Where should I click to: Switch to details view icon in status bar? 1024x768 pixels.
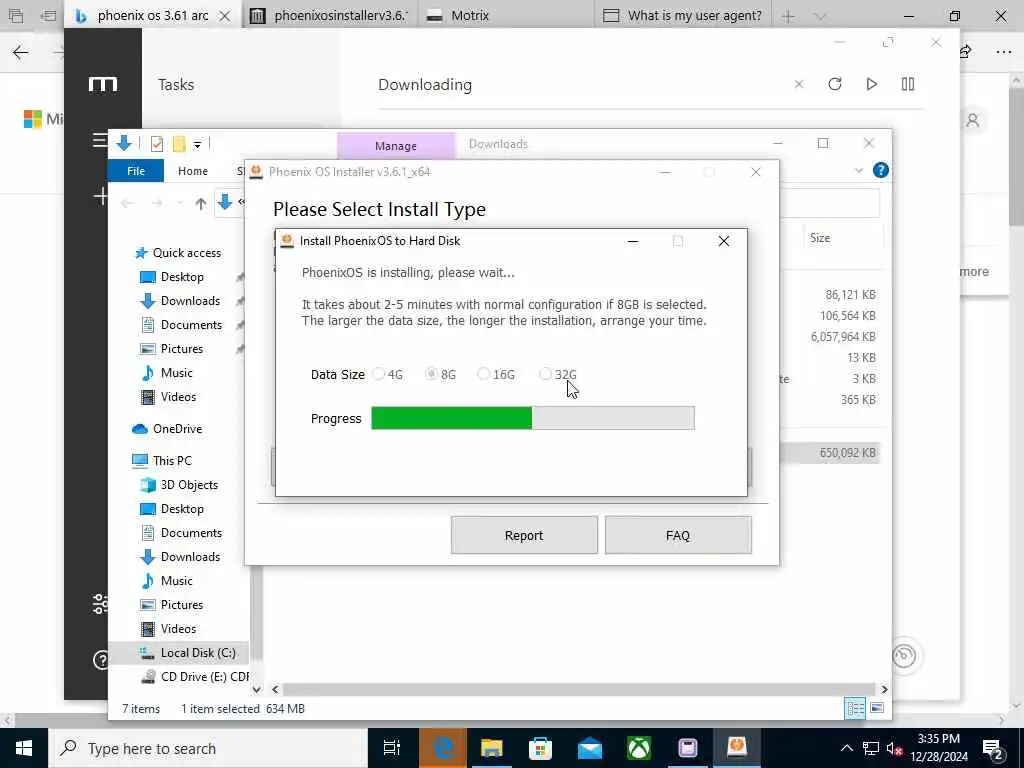[855, 709]
